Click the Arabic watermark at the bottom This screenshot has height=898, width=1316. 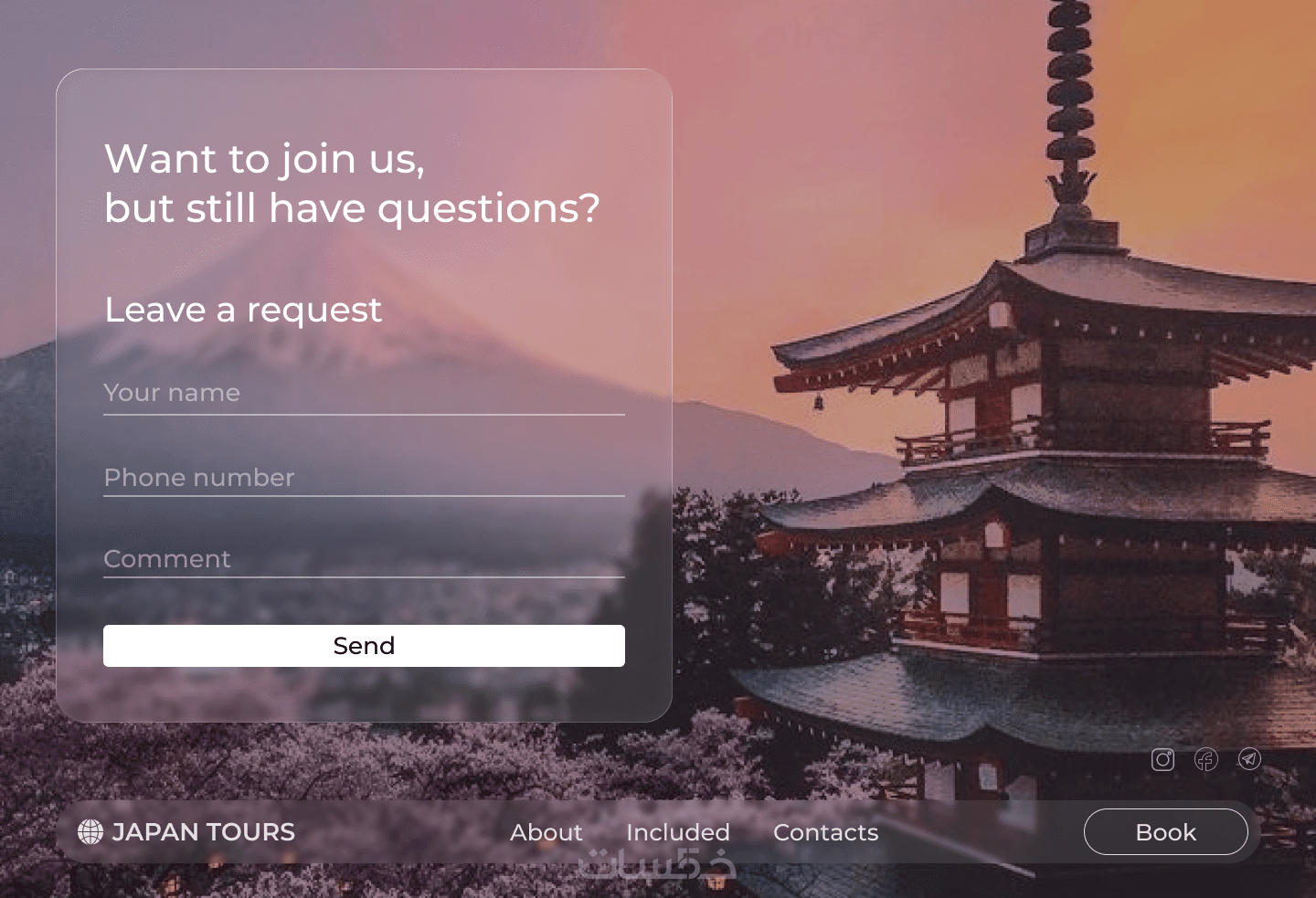pos(658,864)
